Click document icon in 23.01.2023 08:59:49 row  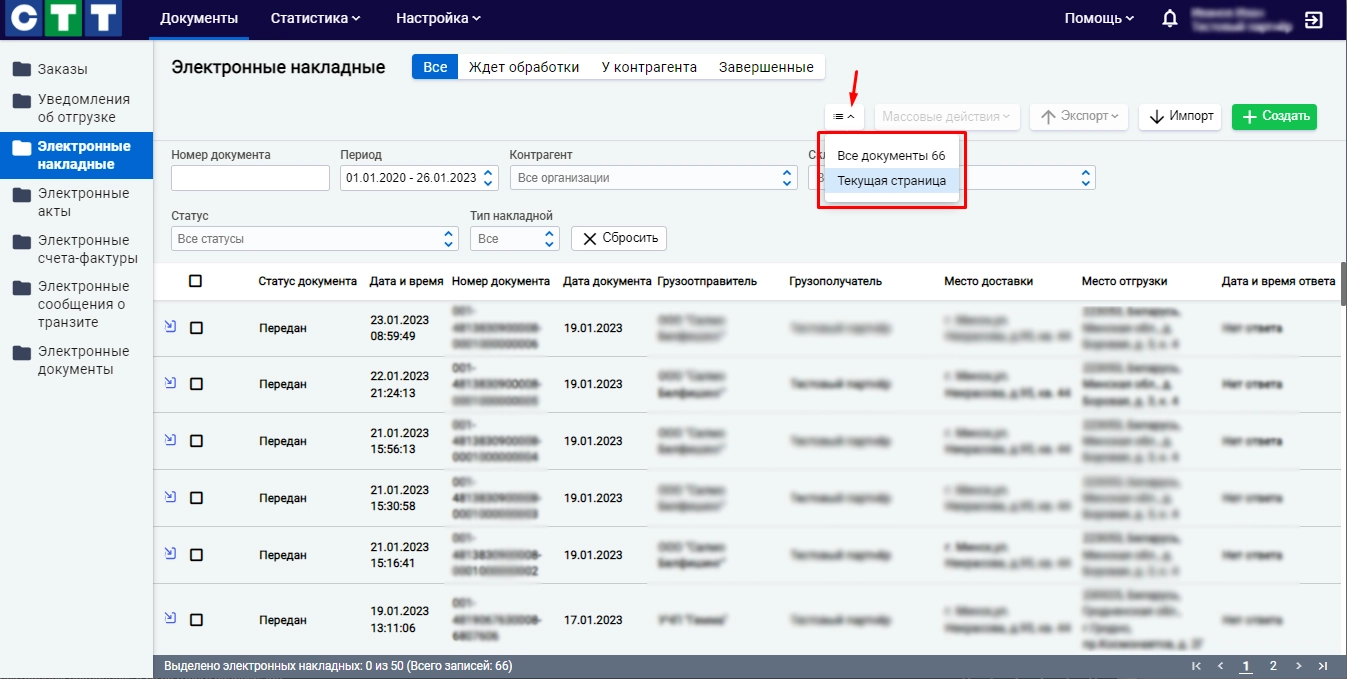click(170, 326)
